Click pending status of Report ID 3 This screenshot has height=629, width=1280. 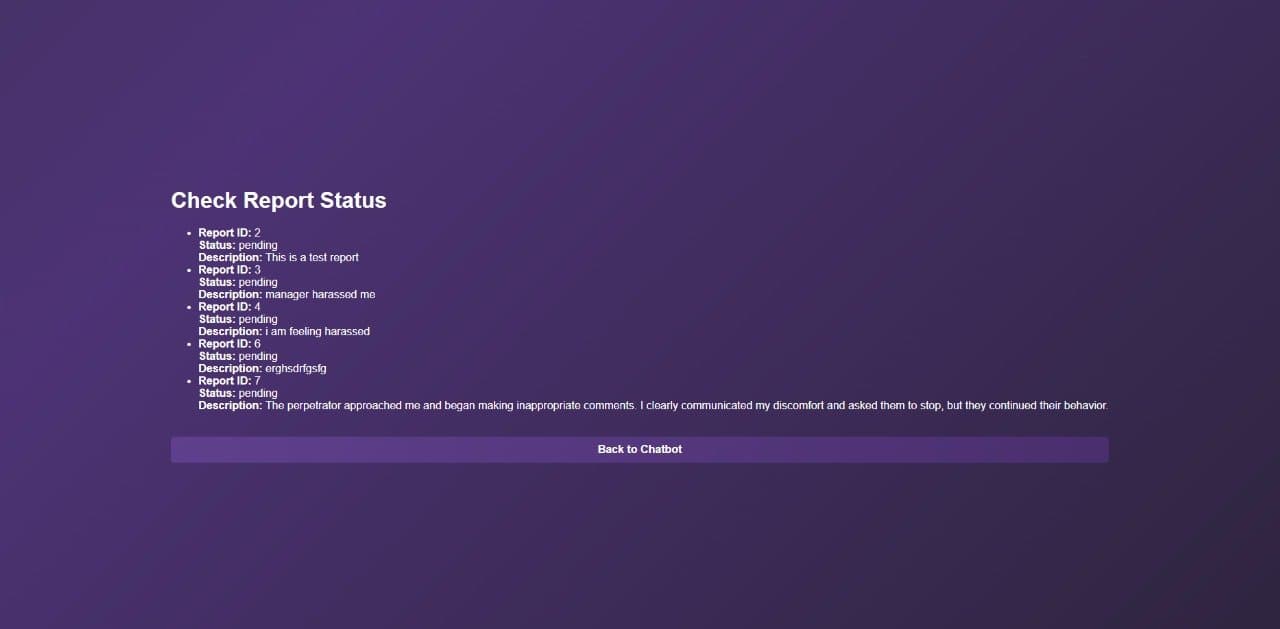coord(258,282)
